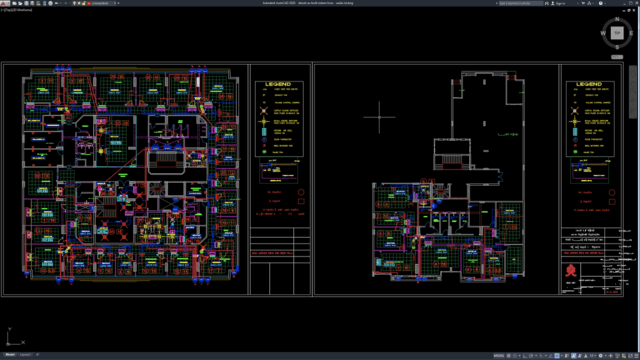Create a new drawing from Quick Access toolbar
This screenshot has width=640, height=360.
(14, 3)
